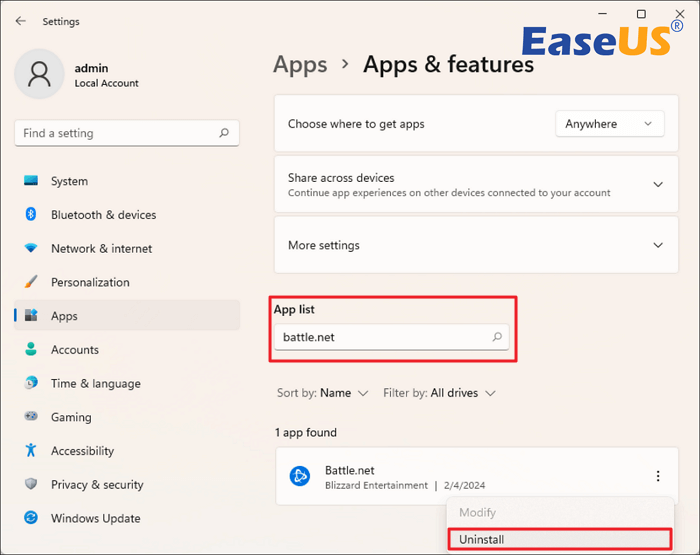
Task: Click the Find a setting search box
Action: click(x=127, y=133)
